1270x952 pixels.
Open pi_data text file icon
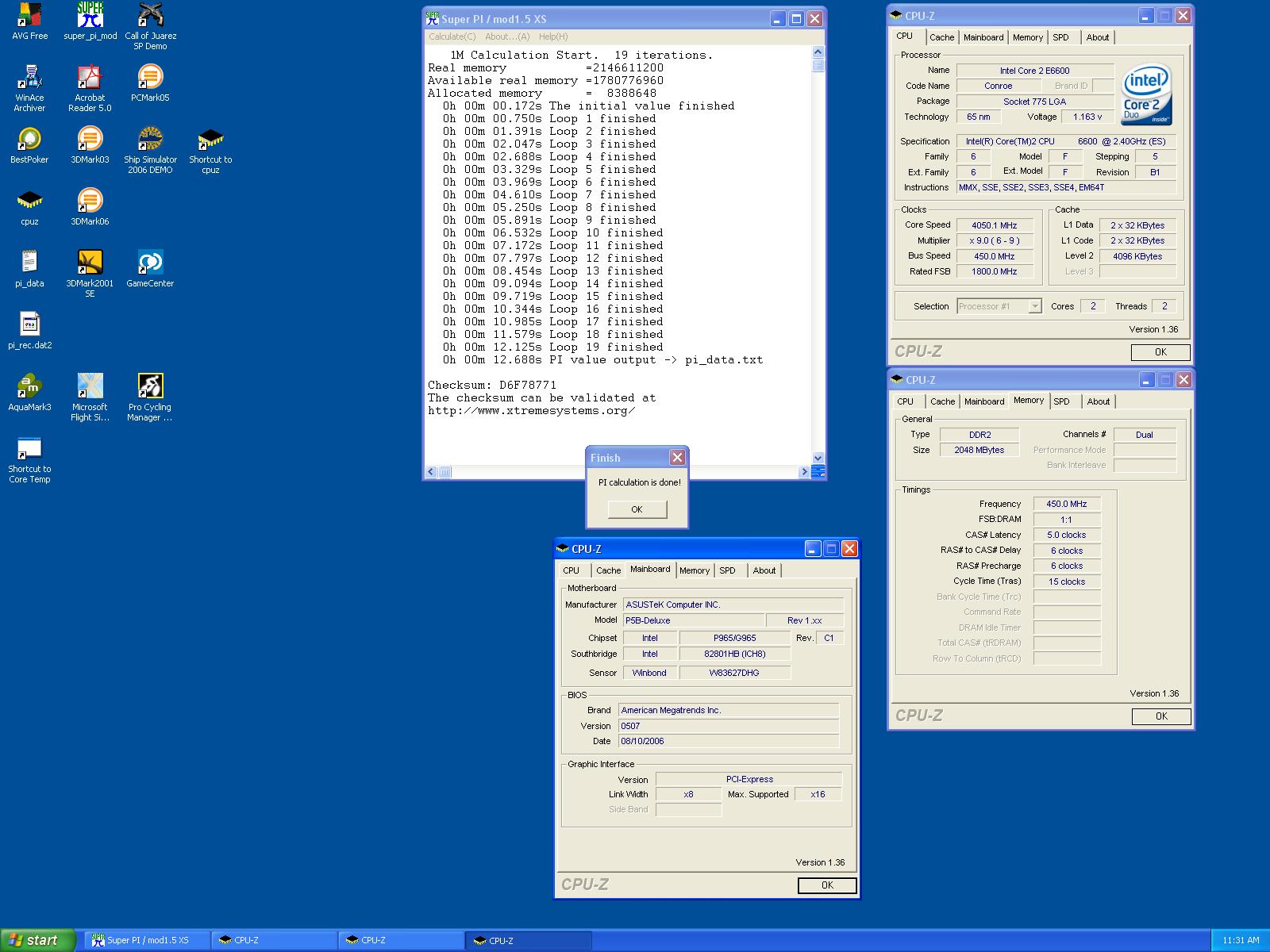coord(29,270)
